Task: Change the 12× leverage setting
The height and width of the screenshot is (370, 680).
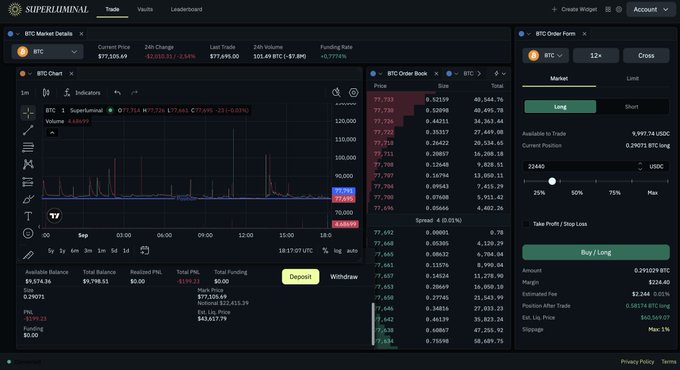Action: (596, 56)
